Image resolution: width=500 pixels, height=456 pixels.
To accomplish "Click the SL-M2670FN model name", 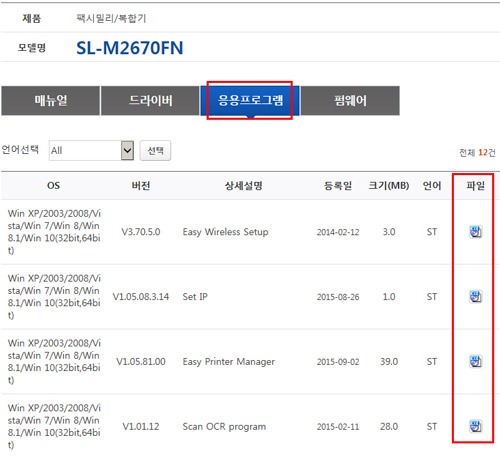I will 130,48.
